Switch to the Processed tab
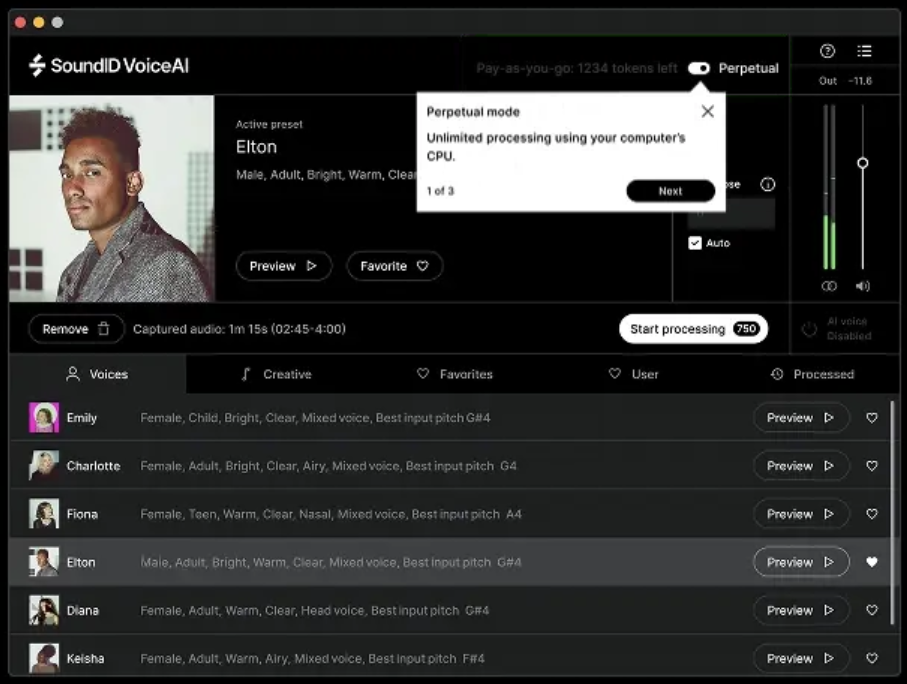The image size is (907, 684). 812,374
